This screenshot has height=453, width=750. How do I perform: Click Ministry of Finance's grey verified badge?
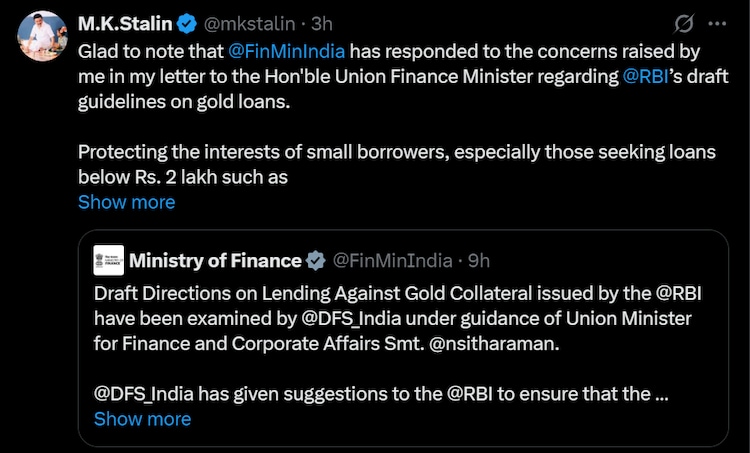315,261
